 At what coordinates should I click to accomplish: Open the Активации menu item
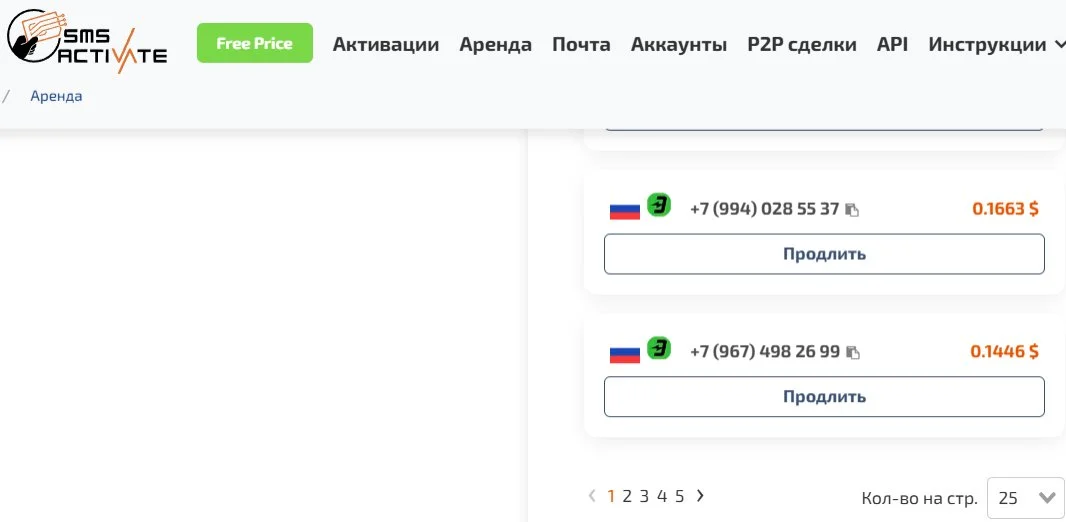tap(385, 45)
